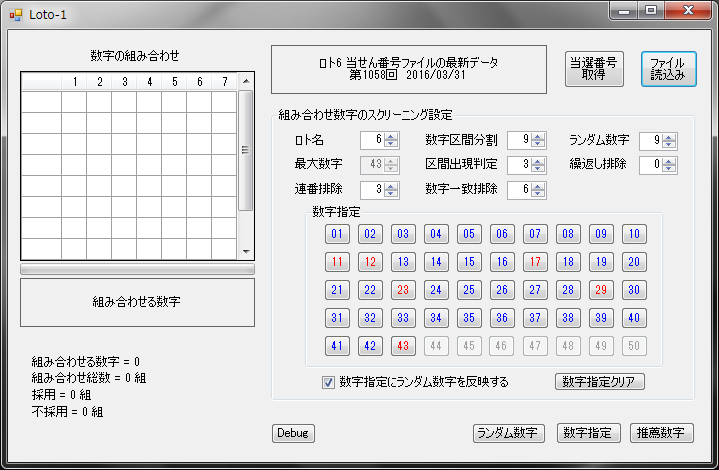Toggle number 07 button
Image resolution: width=719 pixels, height=470 pixels.
tap(535, 234)
